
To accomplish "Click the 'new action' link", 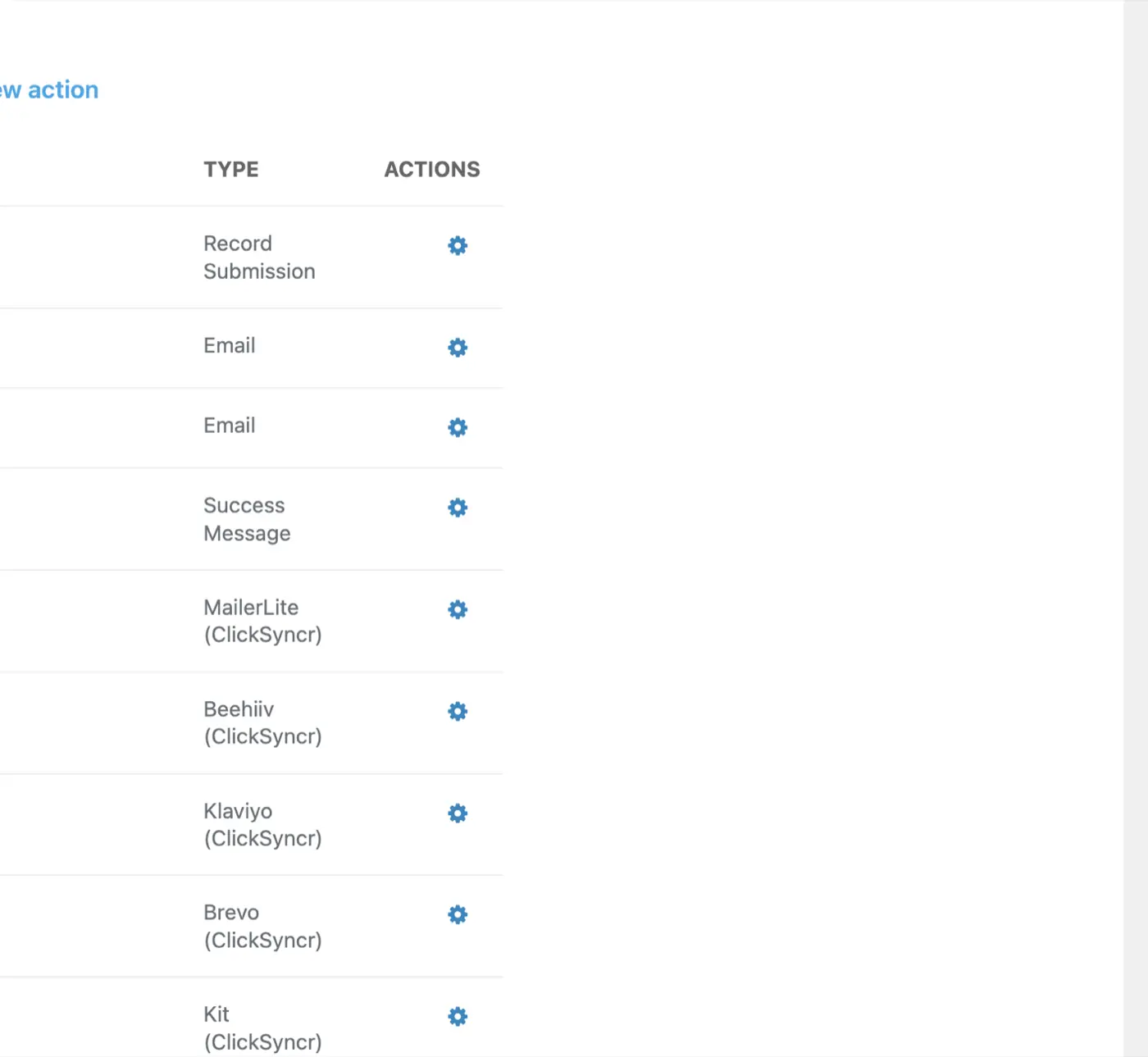I will coord(49,90).
